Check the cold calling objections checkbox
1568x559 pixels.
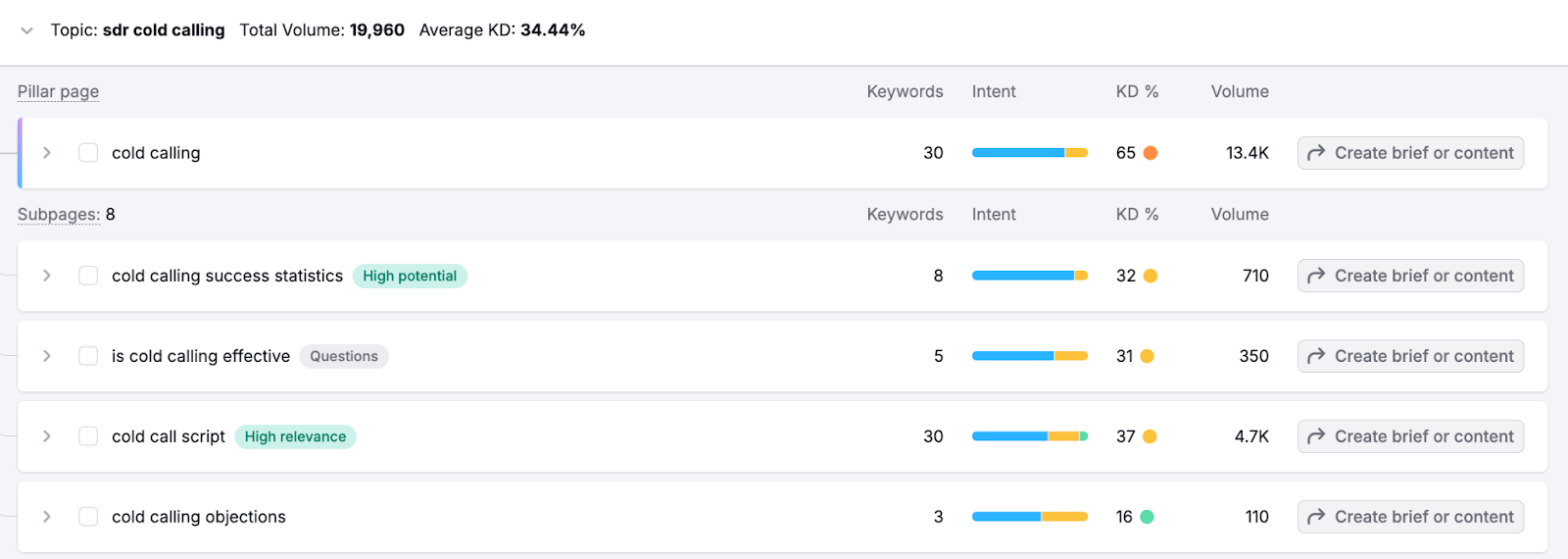click(88, 517)
